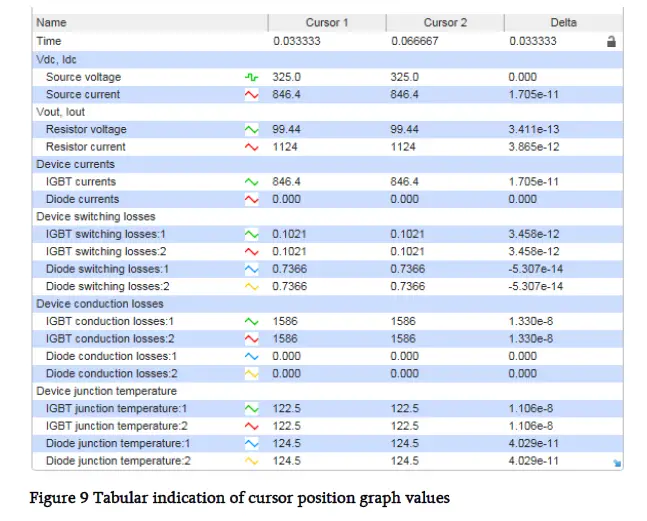Click Diode switching losses:1 blue curve icon

(252, 269)
